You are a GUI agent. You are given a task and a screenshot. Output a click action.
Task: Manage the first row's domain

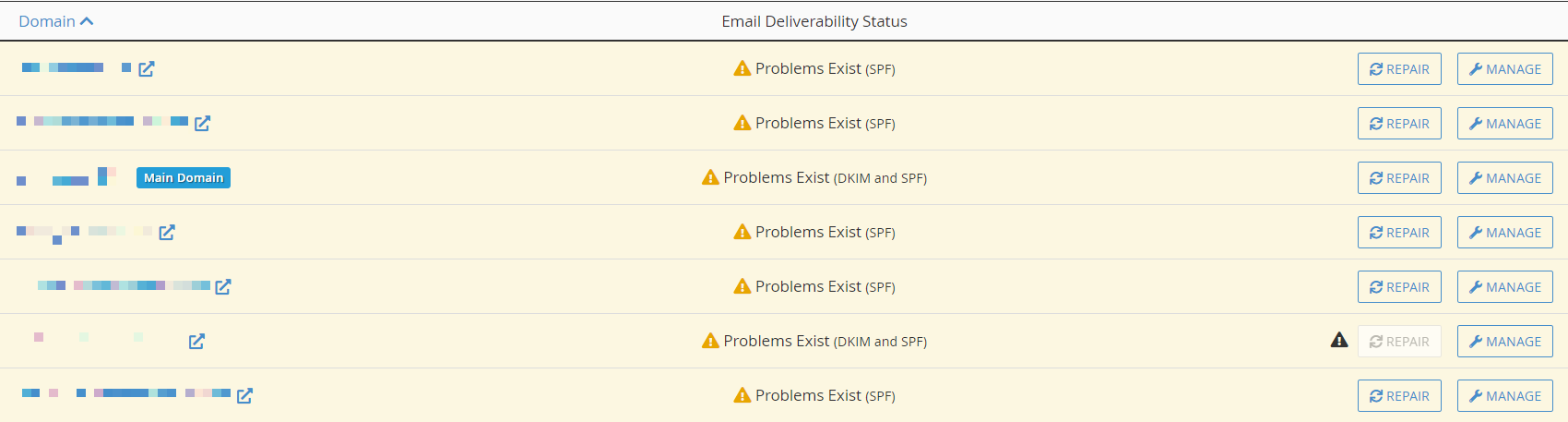tap(1505, 68)
